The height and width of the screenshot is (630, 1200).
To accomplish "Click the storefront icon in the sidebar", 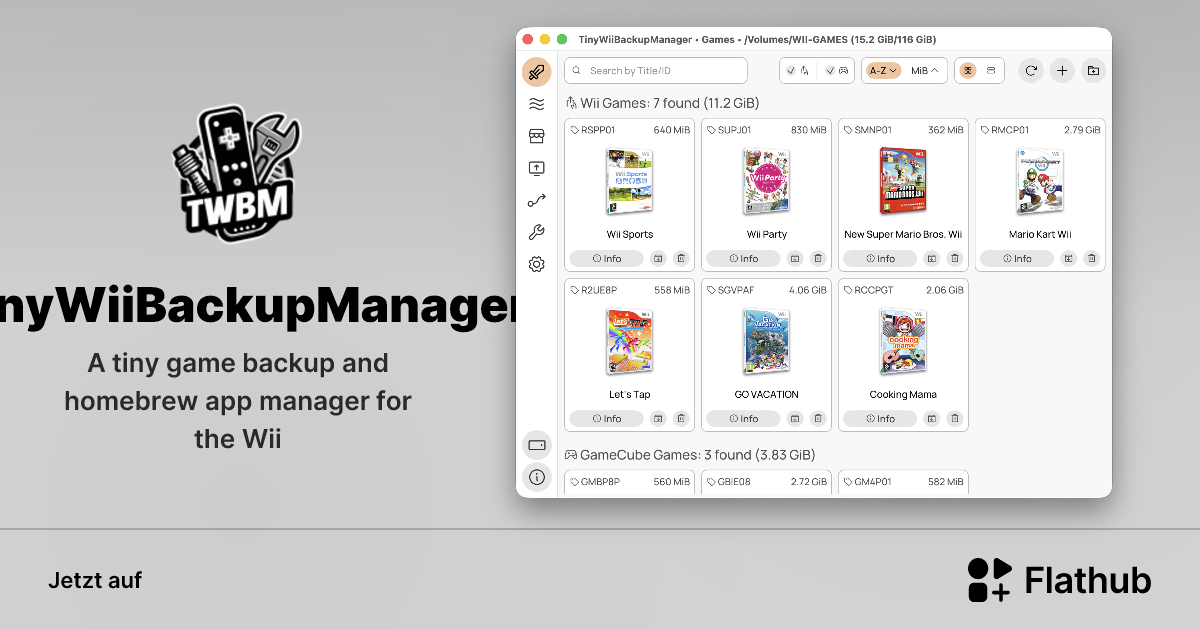I will (537, 136).
